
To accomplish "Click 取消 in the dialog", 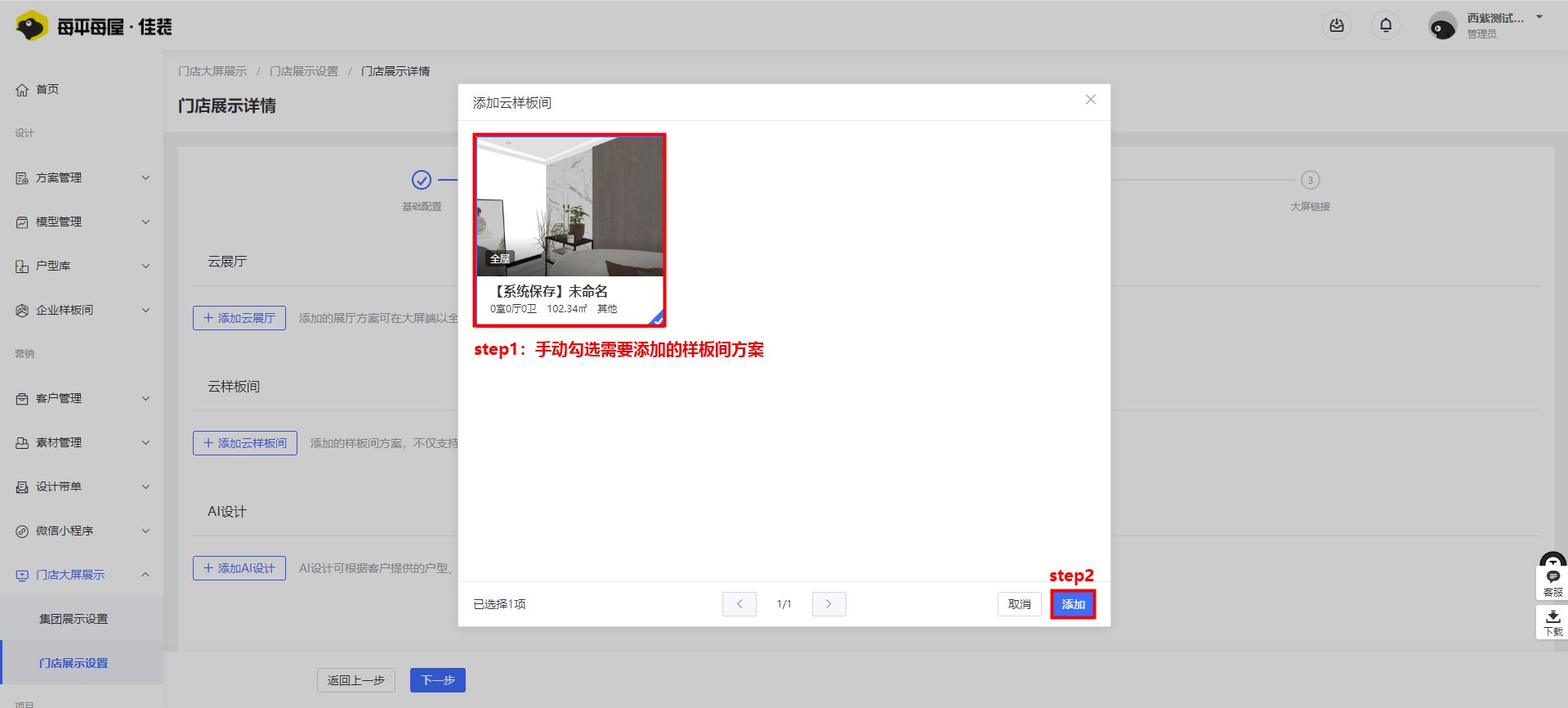I will click(x=1020, y=604).
